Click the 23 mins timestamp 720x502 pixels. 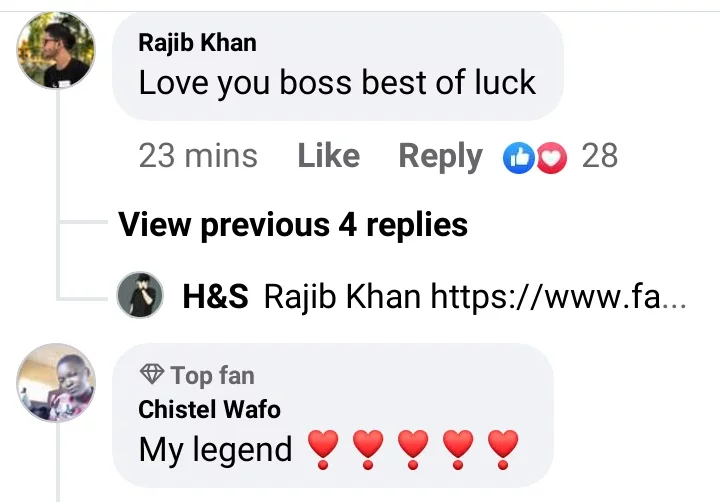click(x=198, y=156)
